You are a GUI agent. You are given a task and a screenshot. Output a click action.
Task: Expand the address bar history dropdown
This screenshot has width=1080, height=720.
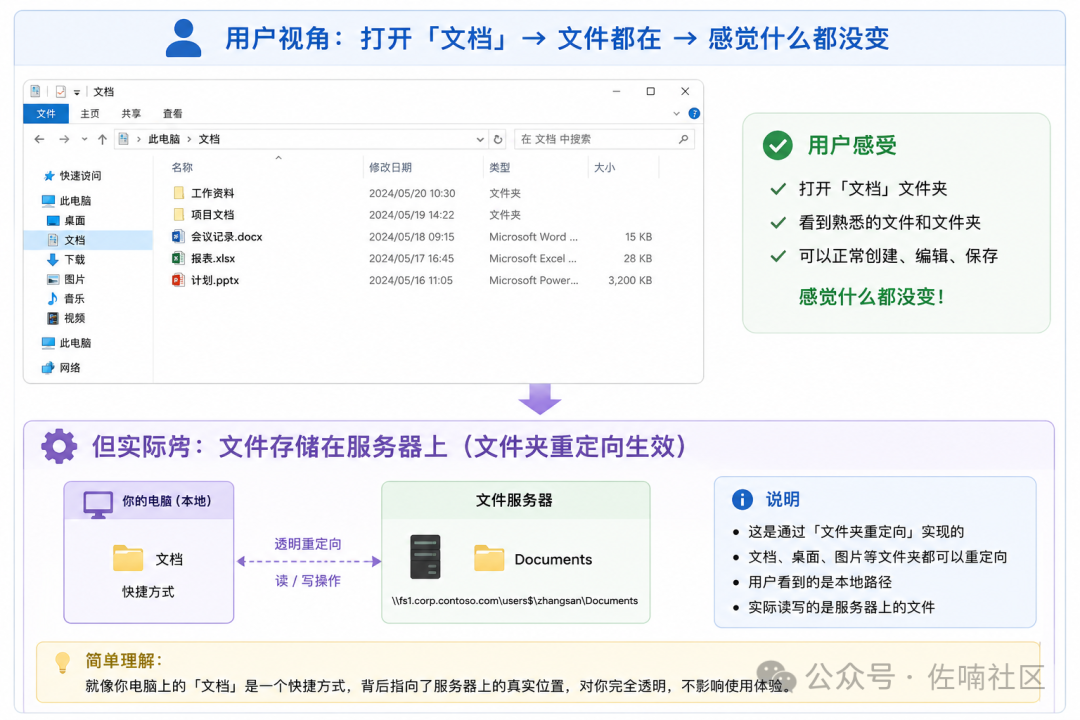[x=480, y=139]
